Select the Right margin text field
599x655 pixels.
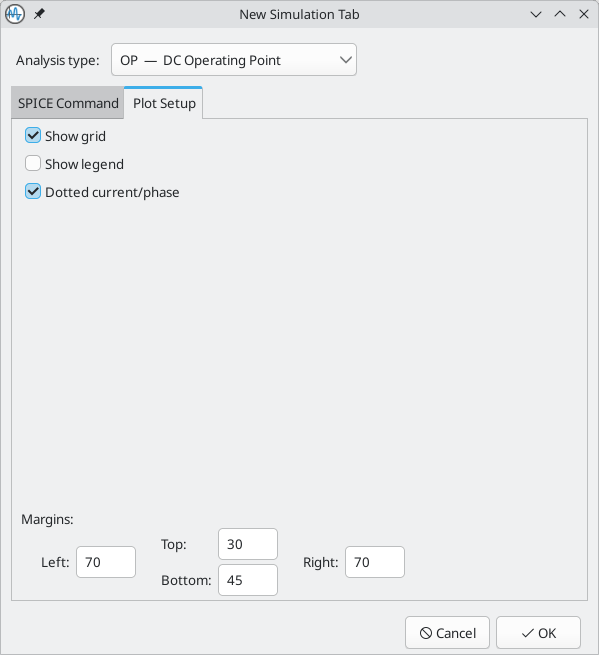375,562
